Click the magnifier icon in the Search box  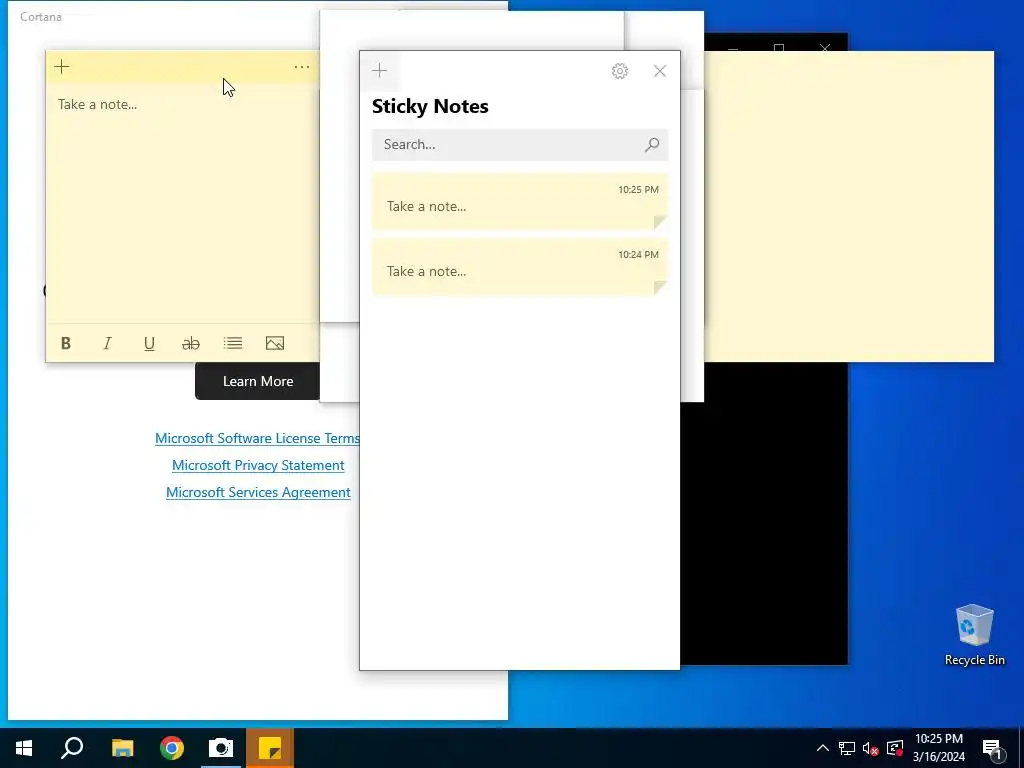pos(652,144)
